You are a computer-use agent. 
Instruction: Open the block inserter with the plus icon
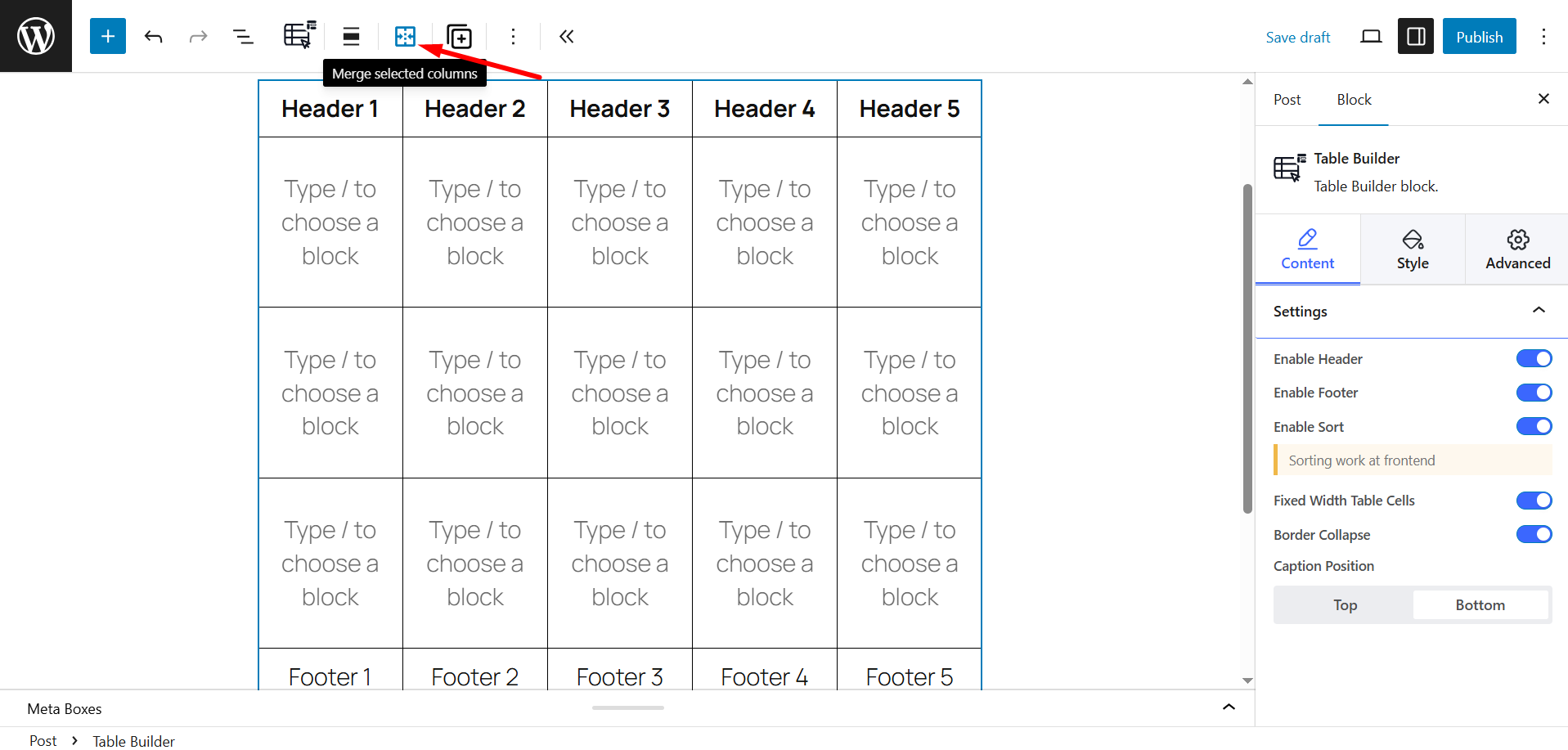coord(107,36)
